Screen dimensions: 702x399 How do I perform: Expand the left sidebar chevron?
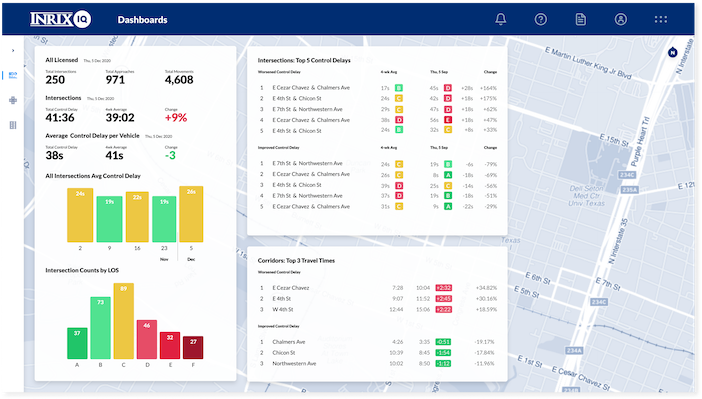(13, 51)
